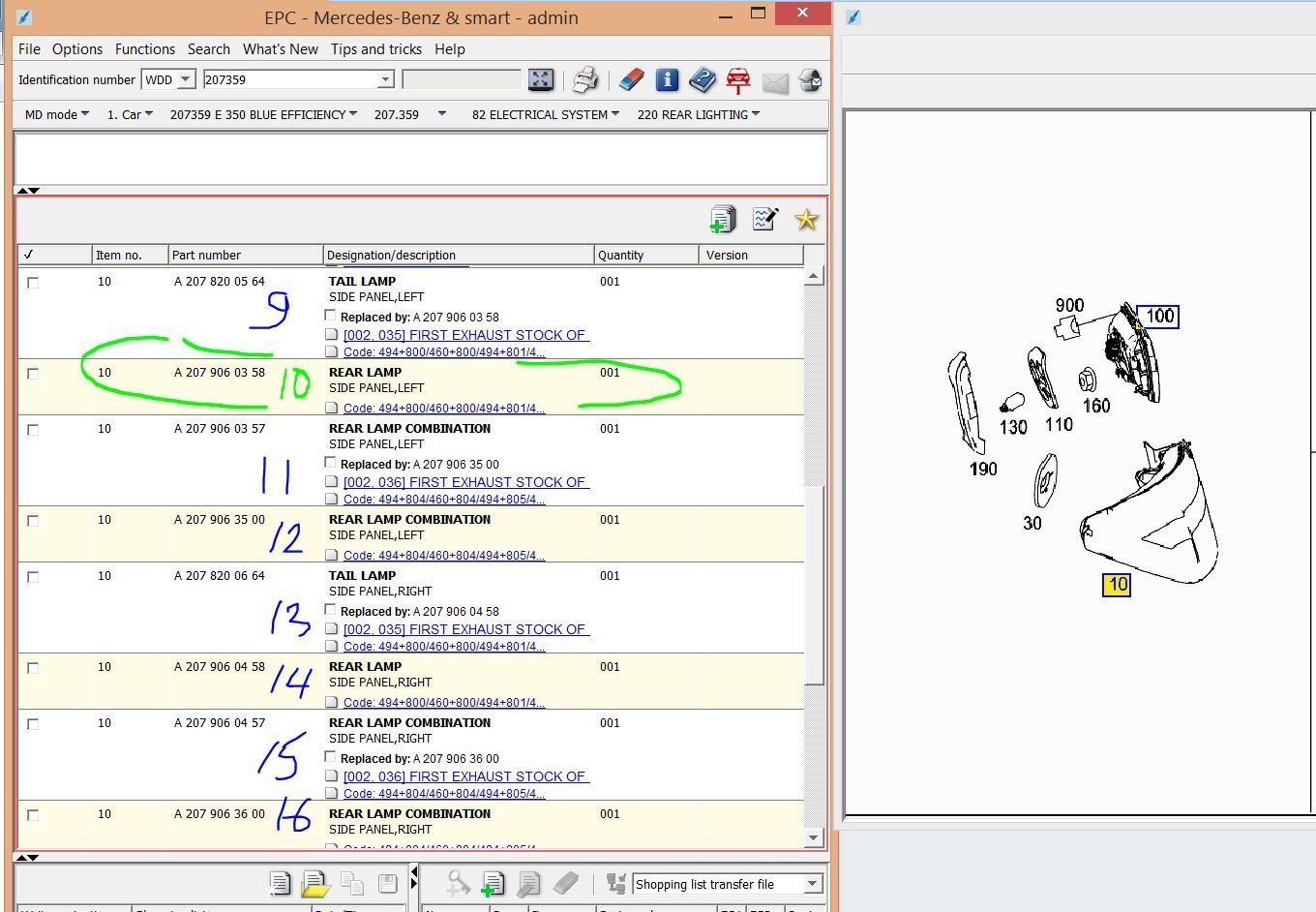Open the Tips and tricks menu
This screenshot has width=1316, height=912.
(x=375, y=49)
